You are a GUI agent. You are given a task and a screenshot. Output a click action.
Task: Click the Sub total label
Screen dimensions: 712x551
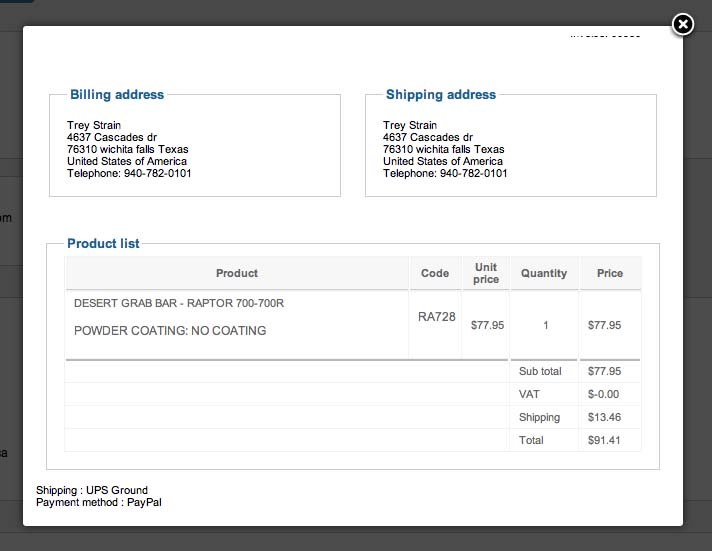tap(540, 371)
